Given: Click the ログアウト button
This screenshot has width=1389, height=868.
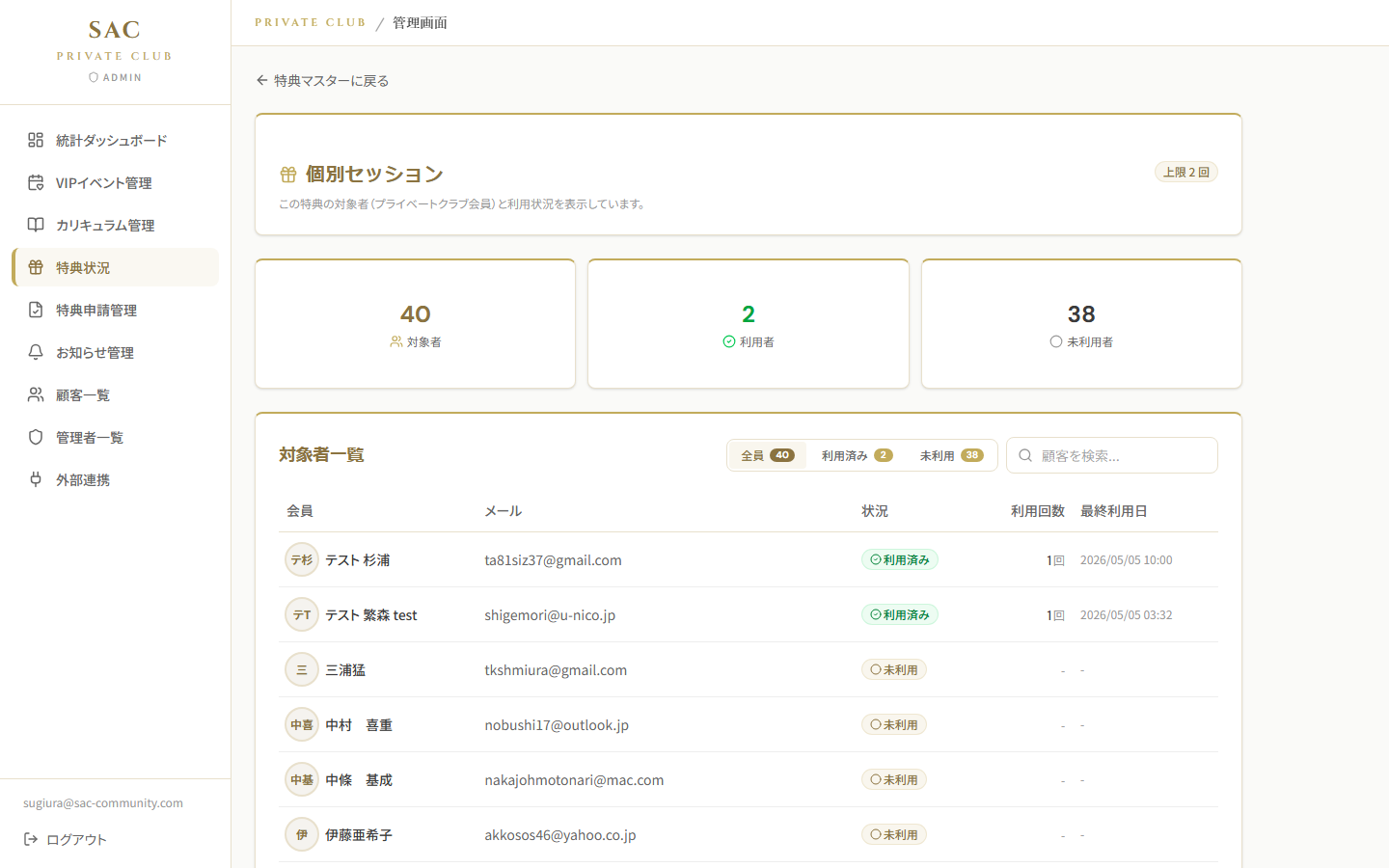Looking at the screenshot, I should (65, 839).
